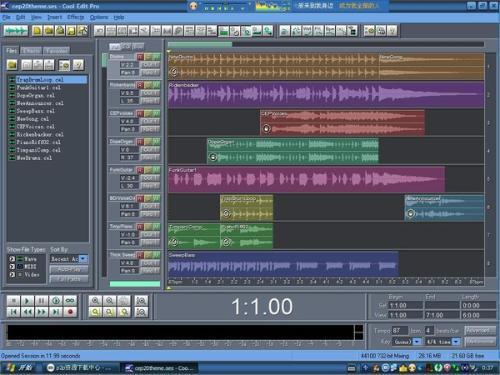
Task: Open the File menu
Action: click(6, 17)
